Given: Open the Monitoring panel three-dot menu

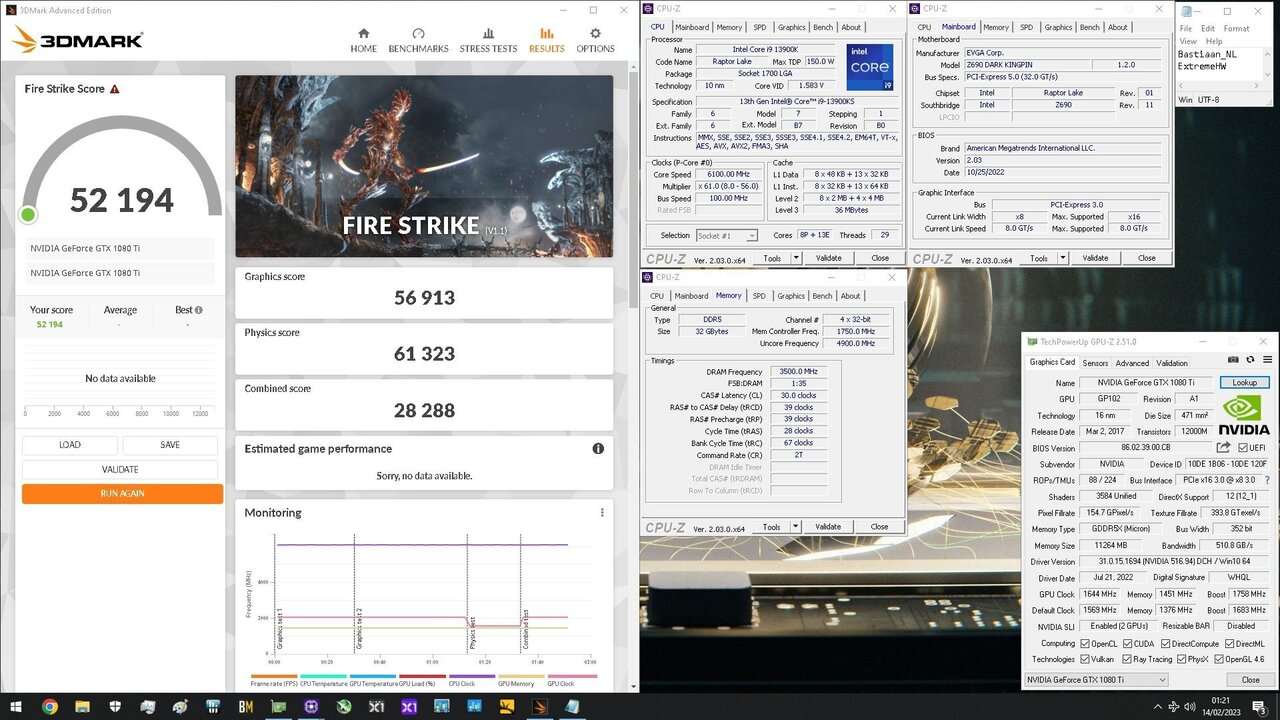Looking at the screenshot, I should 602,513.
